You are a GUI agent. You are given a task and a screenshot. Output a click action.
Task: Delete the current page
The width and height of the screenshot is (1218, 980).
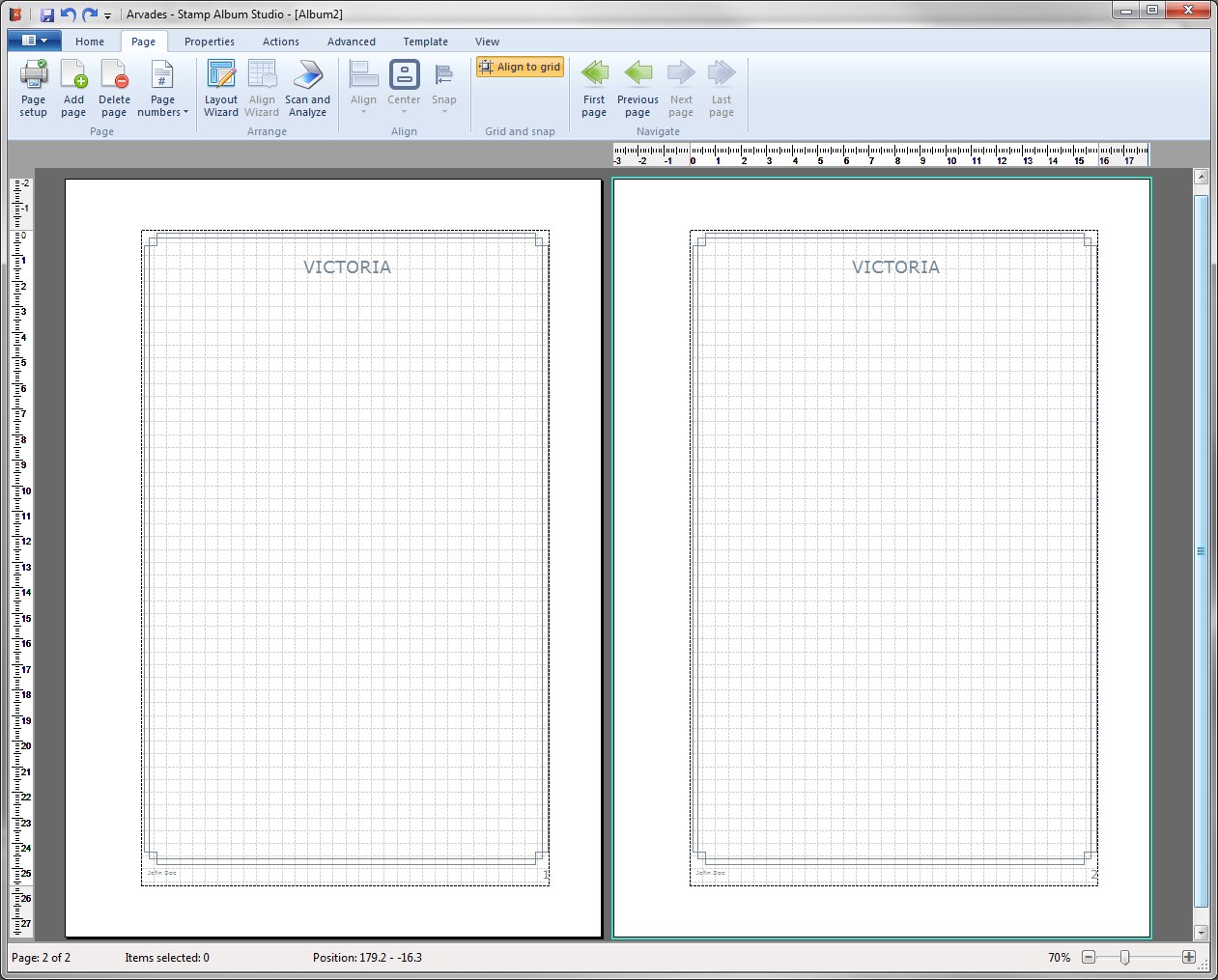[x=114, y=89]
